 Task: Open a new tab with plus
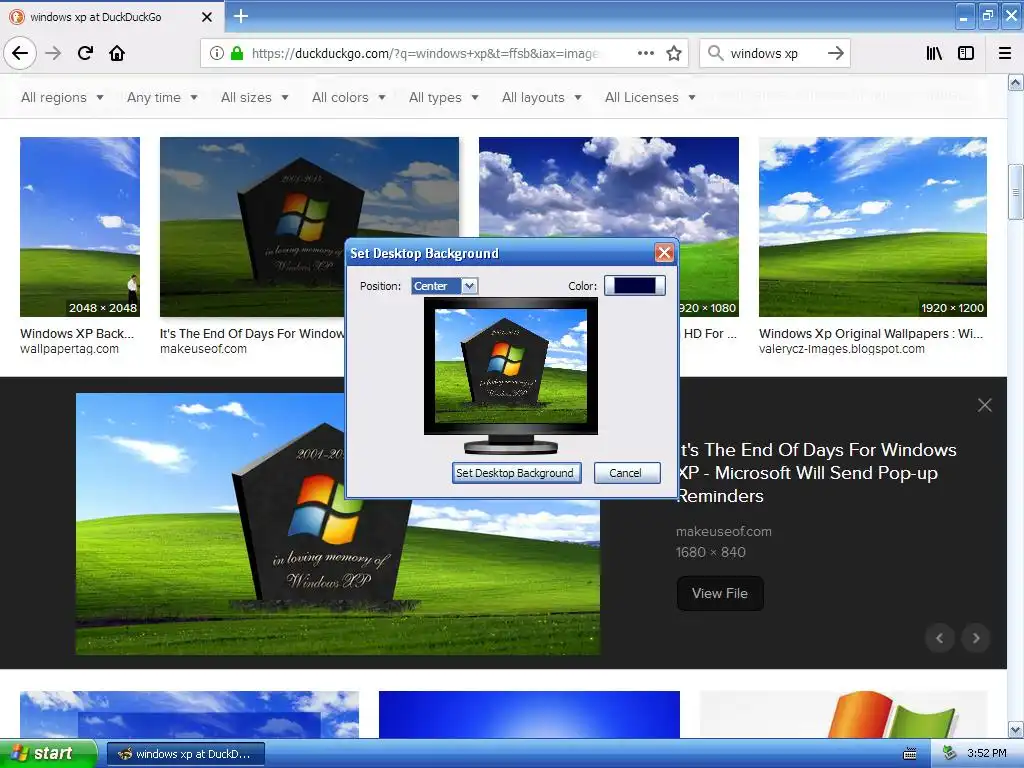coord(240,16)
